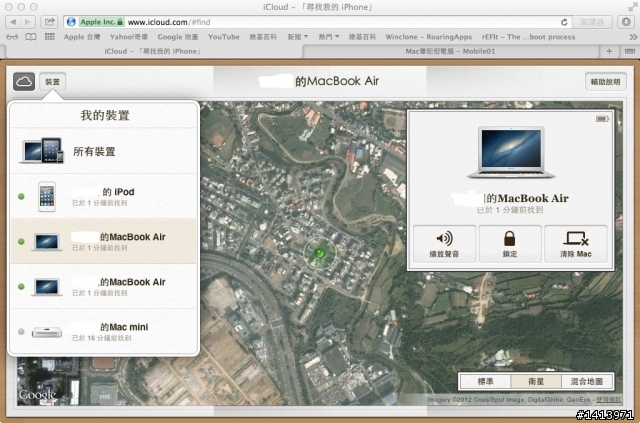The height and width of the screenshot is (423, 640).
Task: Go forward with Safari forward arrow
Action: pyautogui.click(x=28, y=22)
